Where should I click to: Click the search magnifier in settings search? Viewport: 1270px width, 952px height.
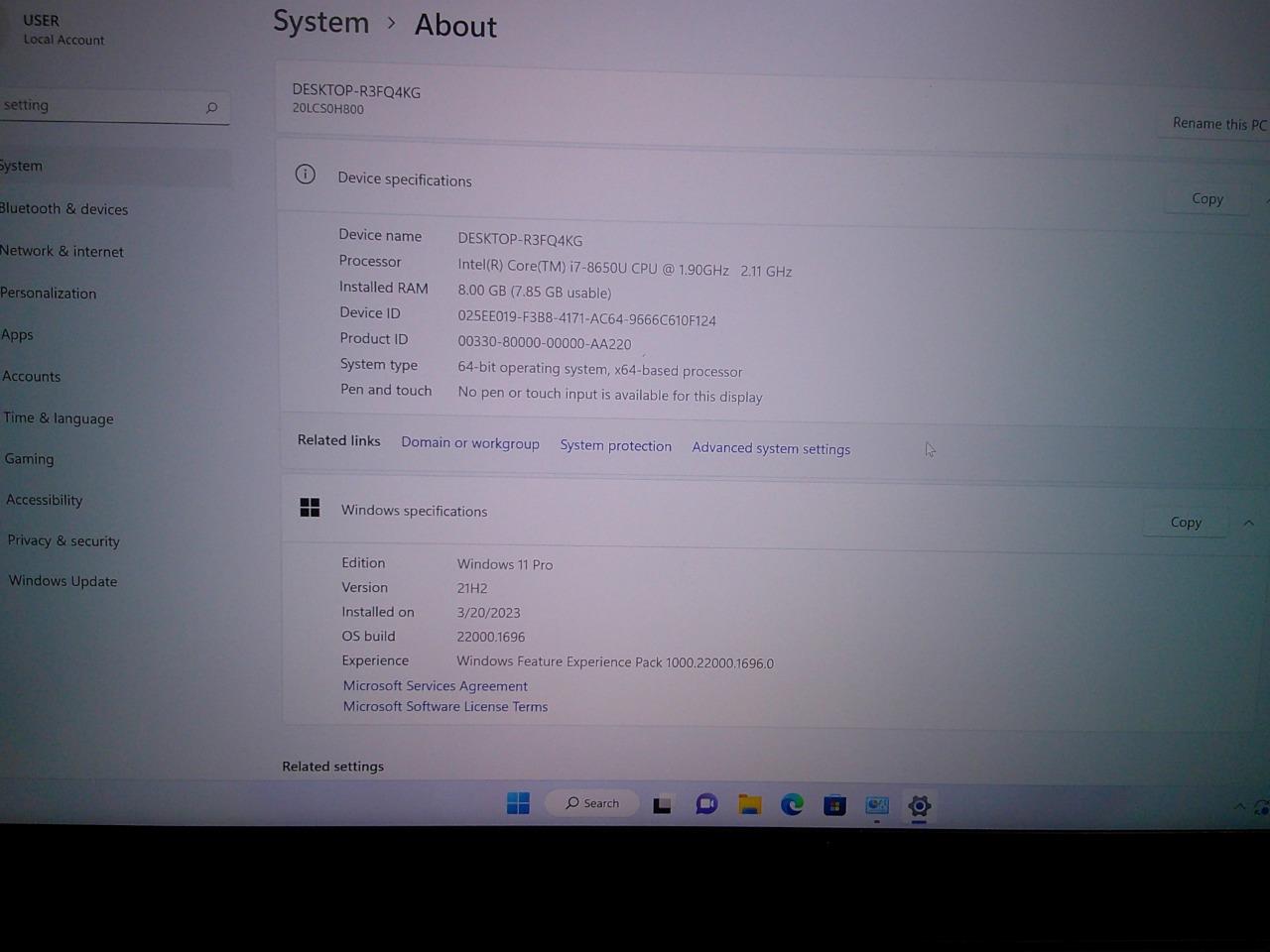coord(211,107)
